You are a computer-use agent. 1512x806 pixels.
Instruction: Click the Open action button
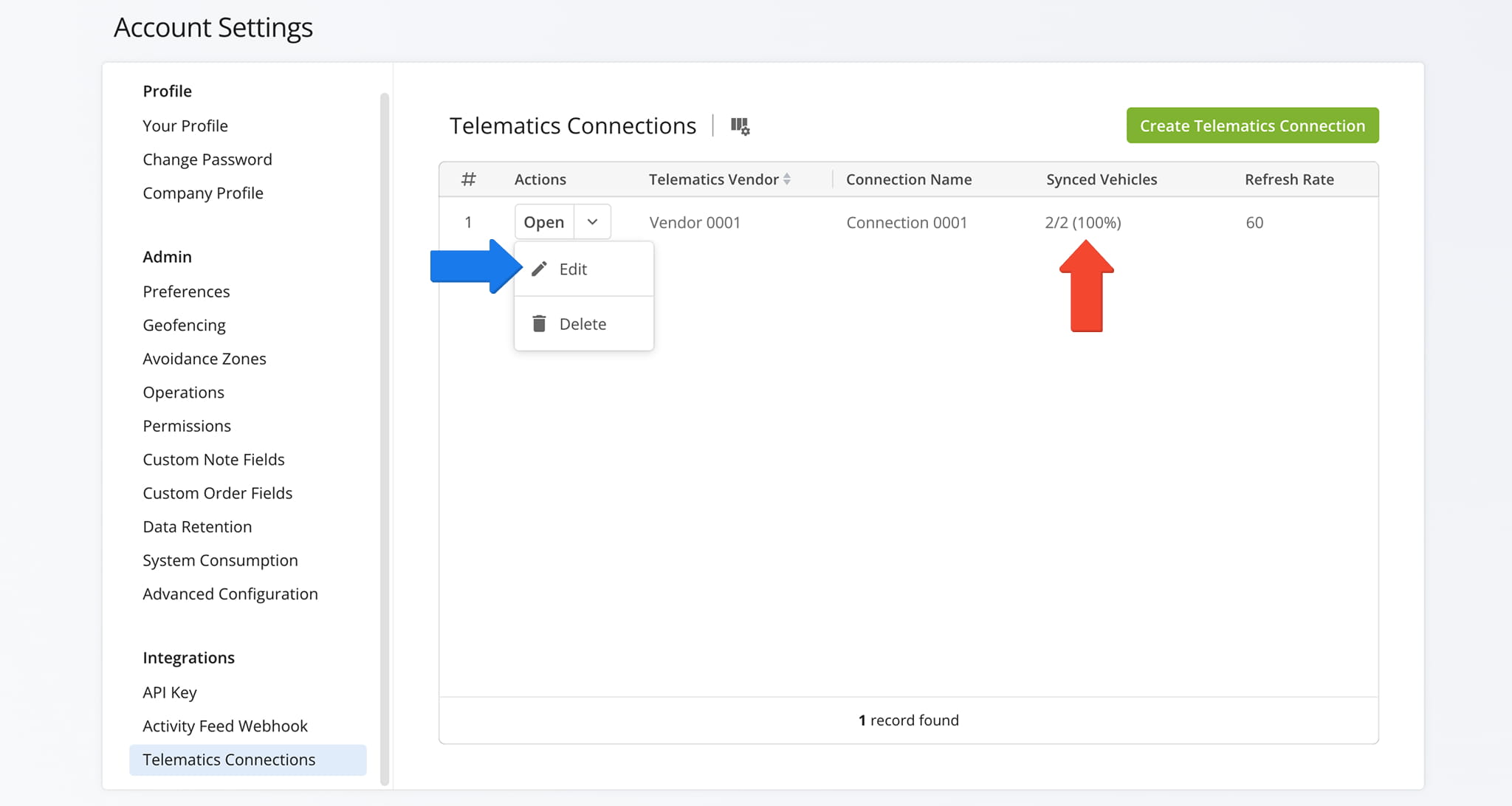tap(543, 222)
